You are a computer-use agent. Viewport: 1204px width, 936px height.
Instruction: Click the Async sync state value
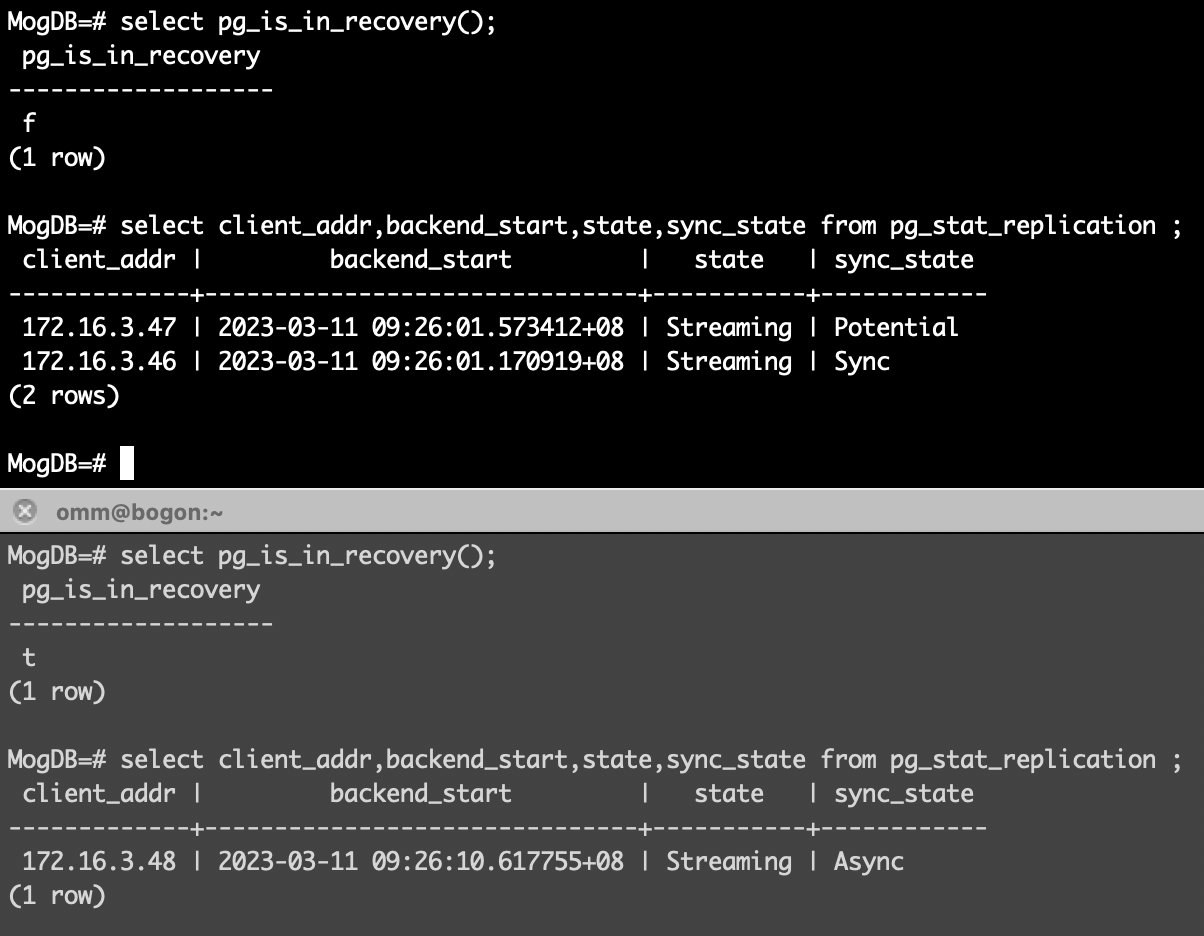[868, 862]
